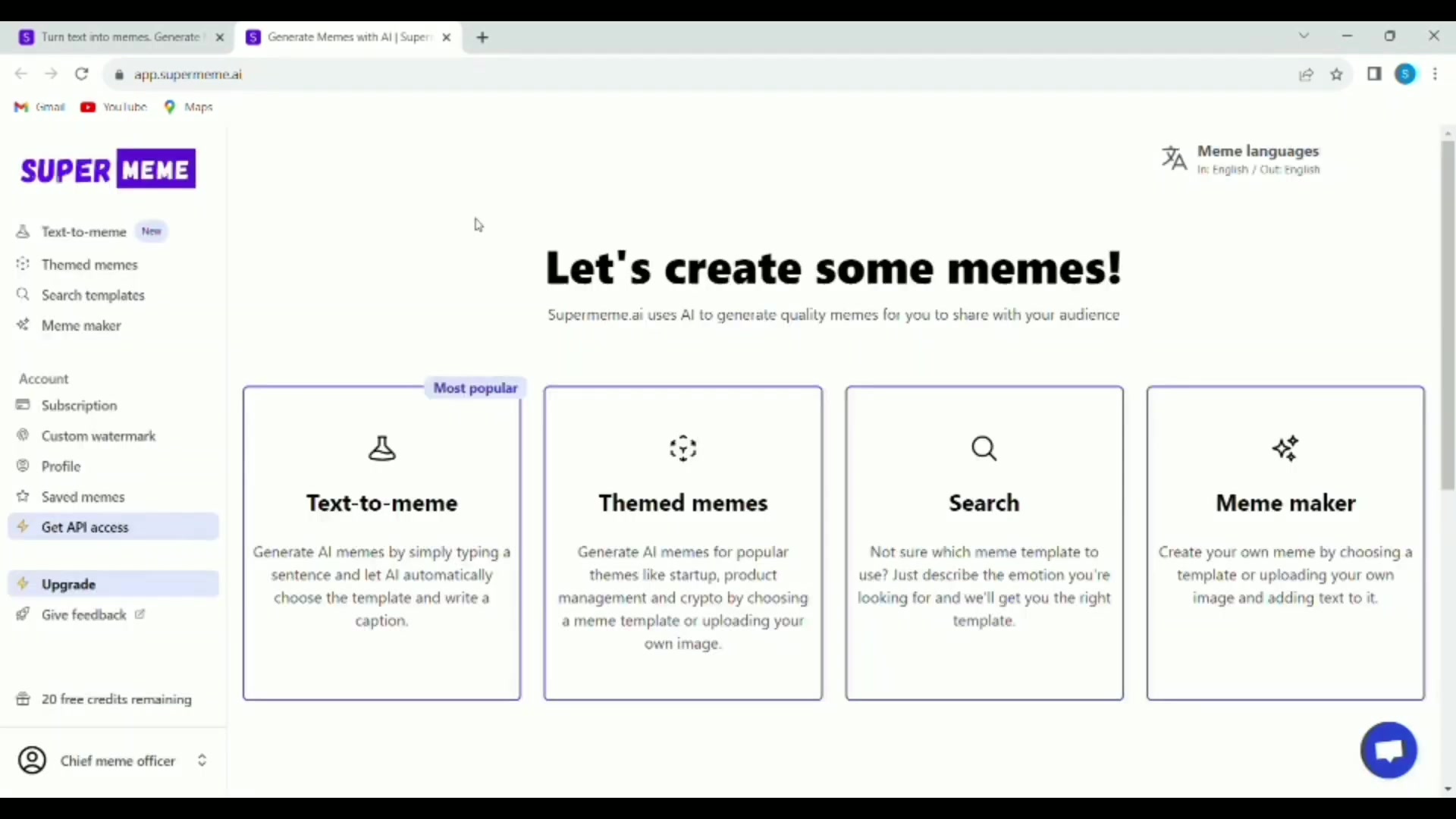Go to Profile page

click(x=61, y=466)
